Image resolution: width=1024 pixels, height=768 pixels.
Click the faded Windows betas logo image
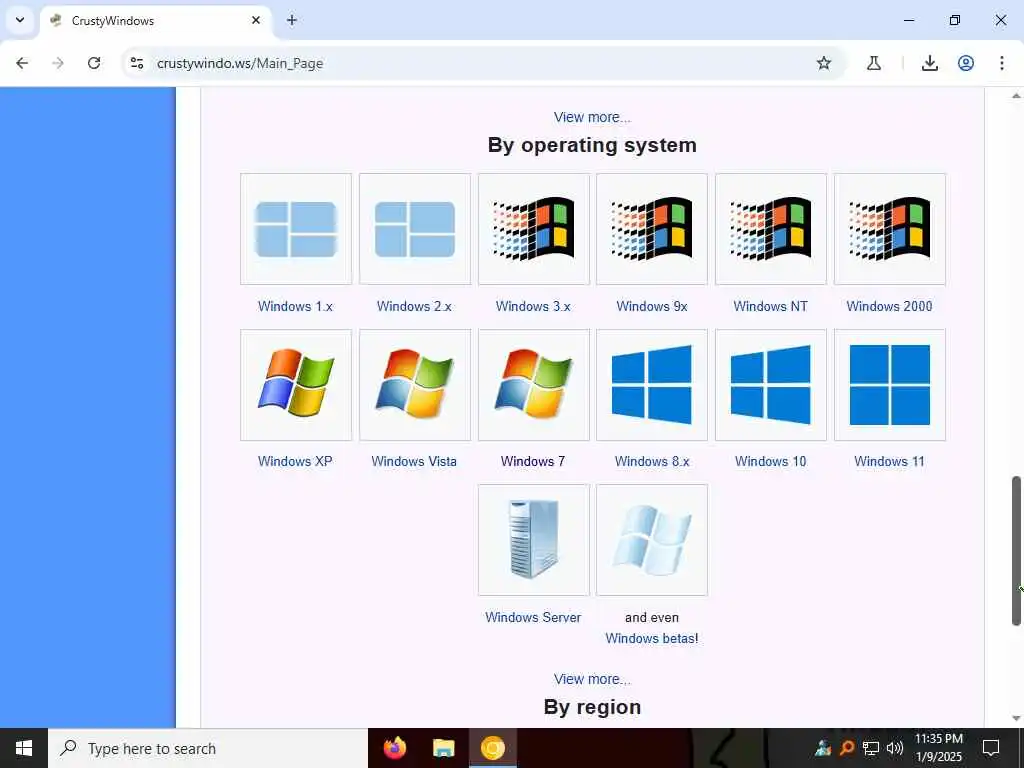(652, 539)
